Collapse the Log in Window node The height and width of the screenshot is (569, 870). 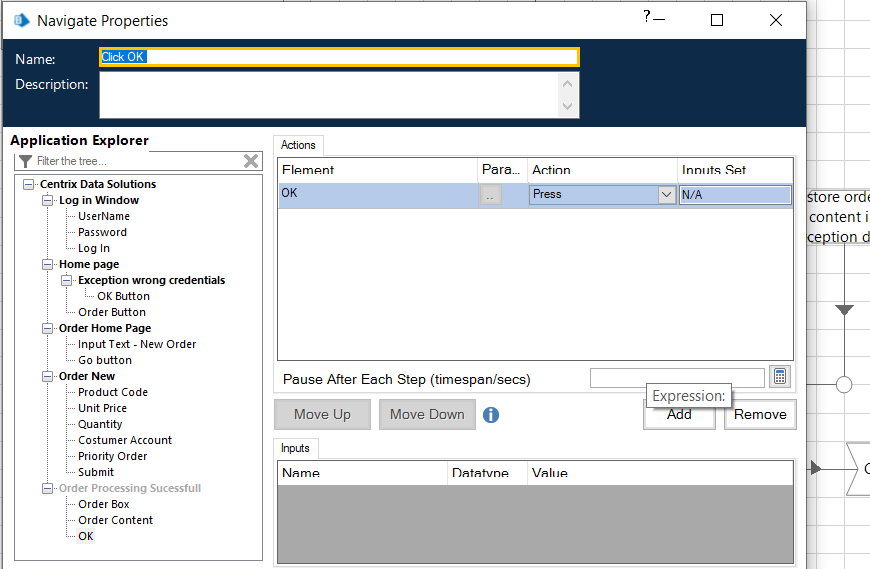tap(48, 200)
